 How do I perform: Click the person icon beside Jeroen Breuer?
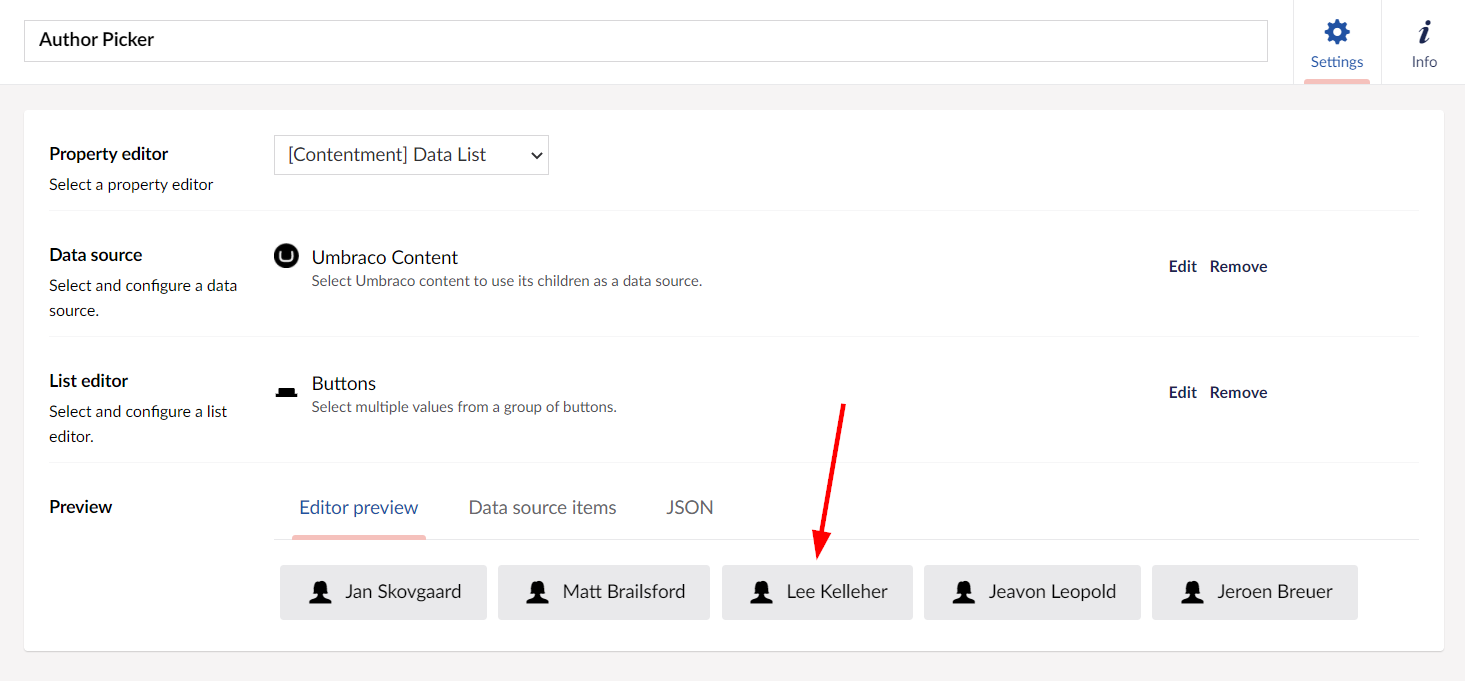(x=1192, y=592)
